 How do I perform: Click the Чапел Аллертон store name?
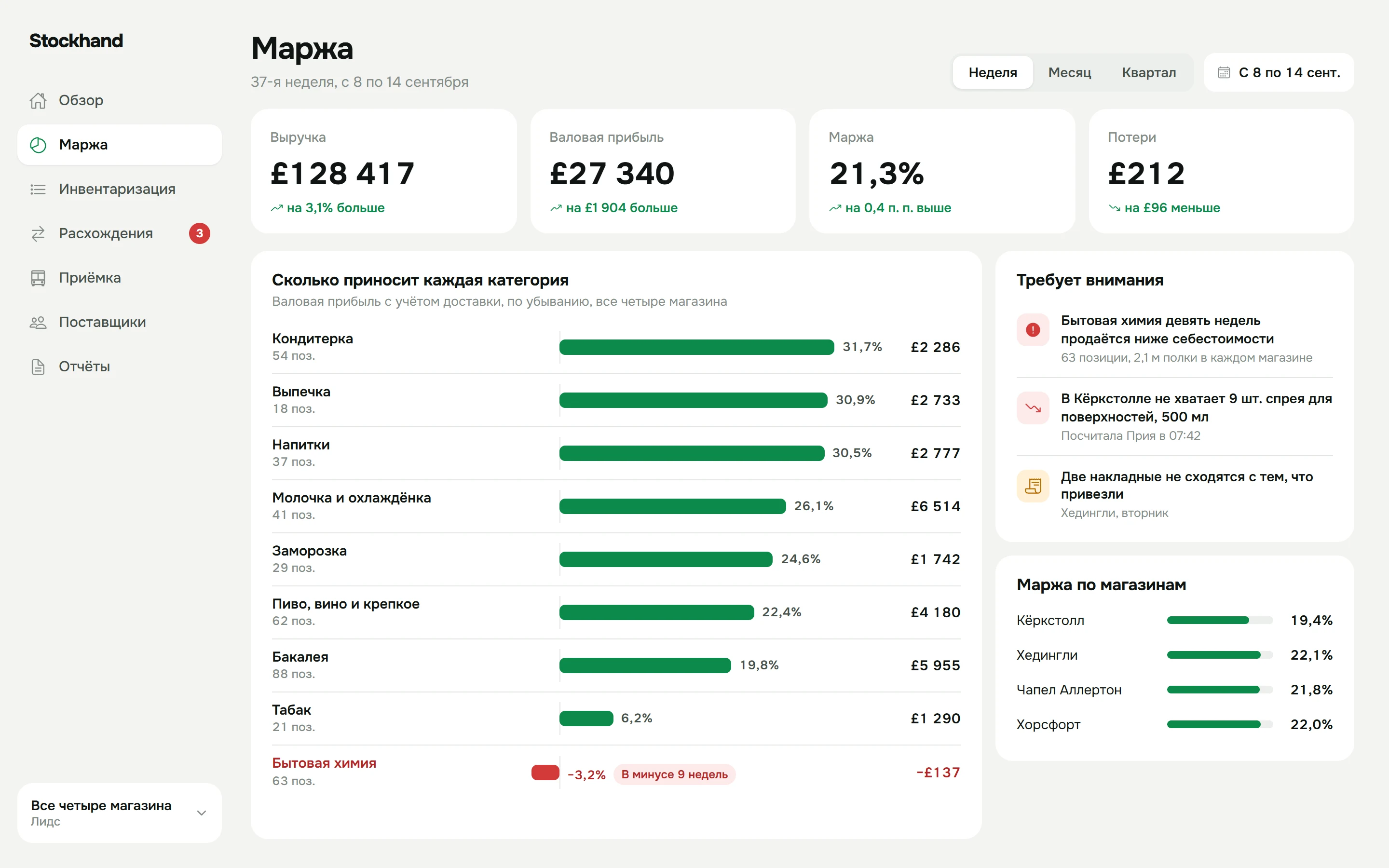coord(1069,690)
